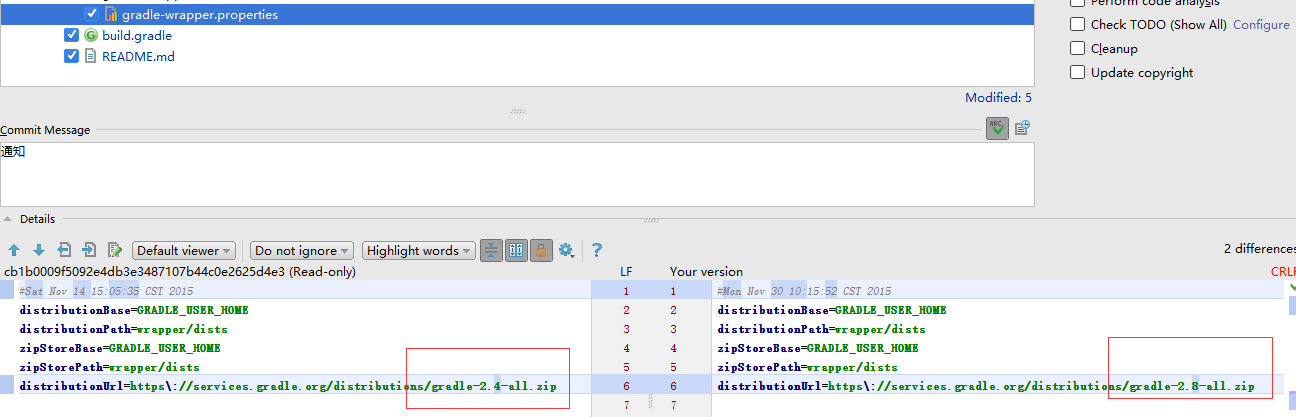
Task: Open diff help question mark
Action: point(597,250)
